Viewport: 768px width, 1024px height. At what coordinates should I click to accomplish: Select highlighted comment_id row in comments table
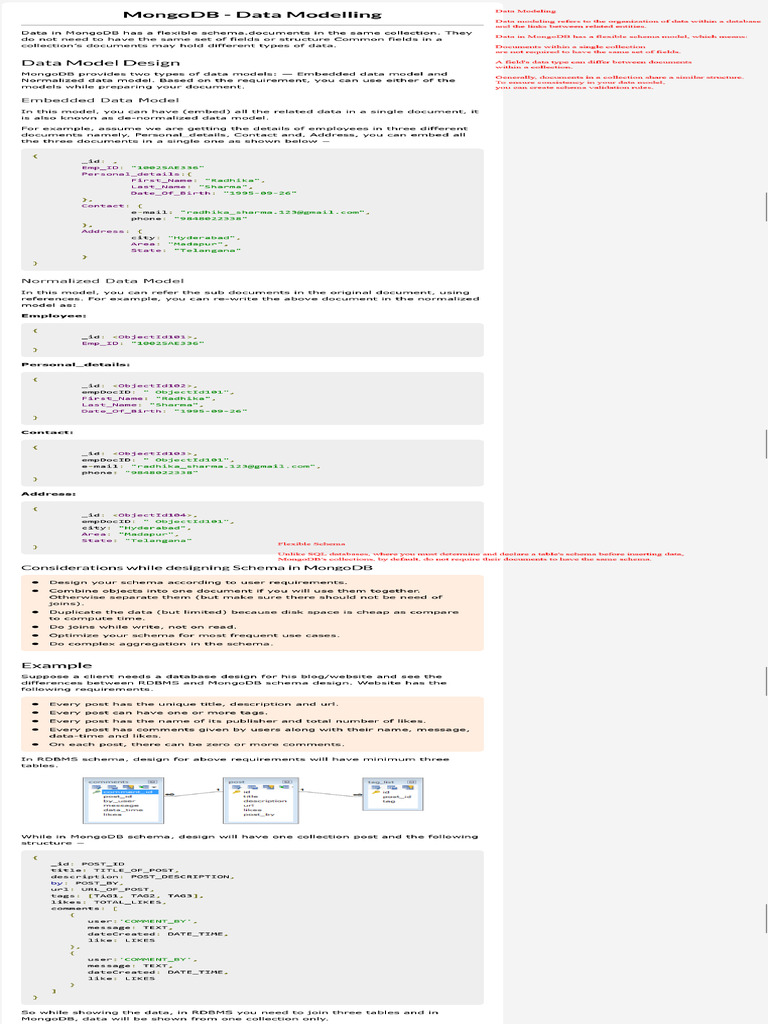coord(130,792)
